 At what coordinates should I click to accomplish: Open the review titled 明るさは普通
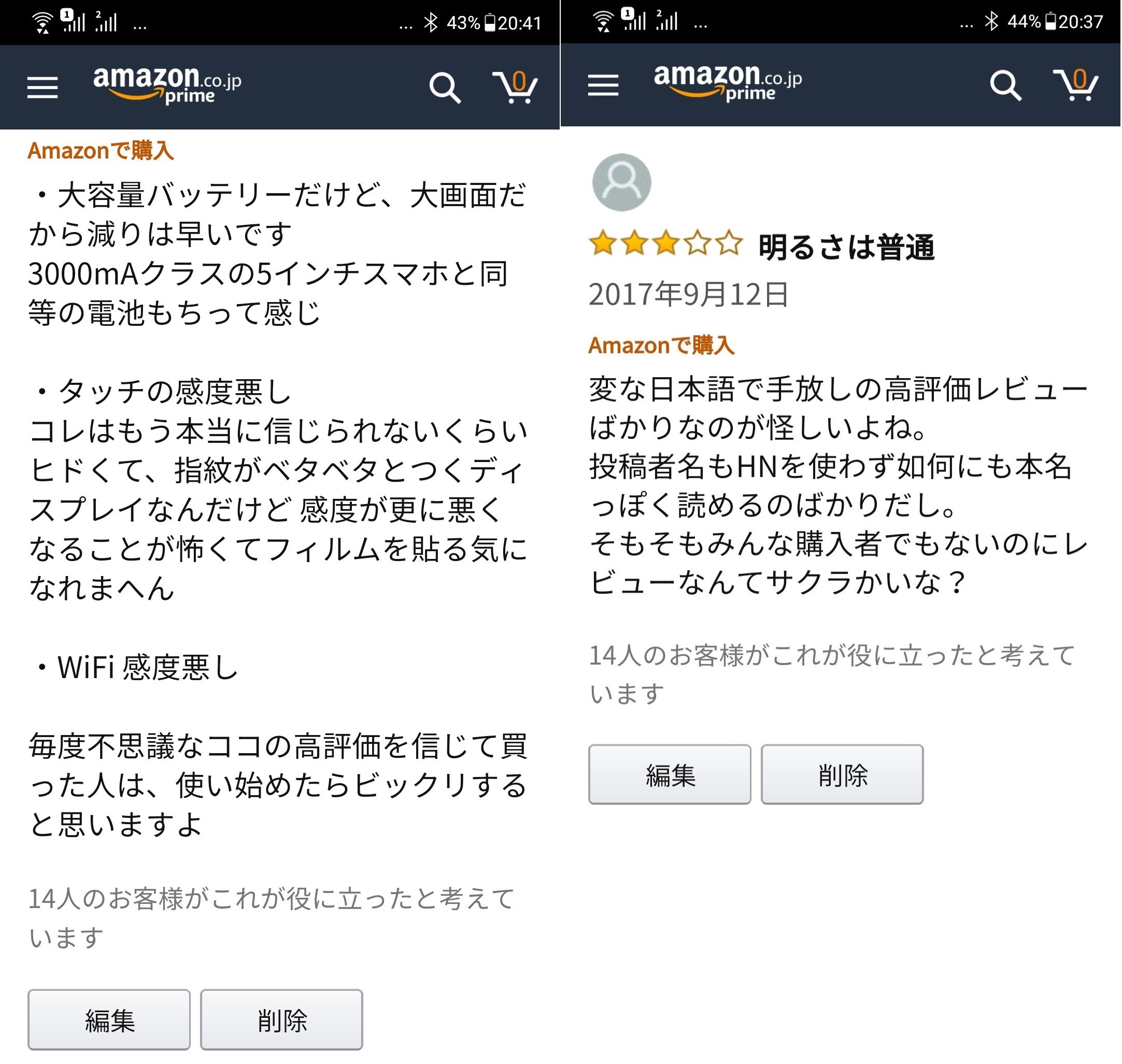846,247
